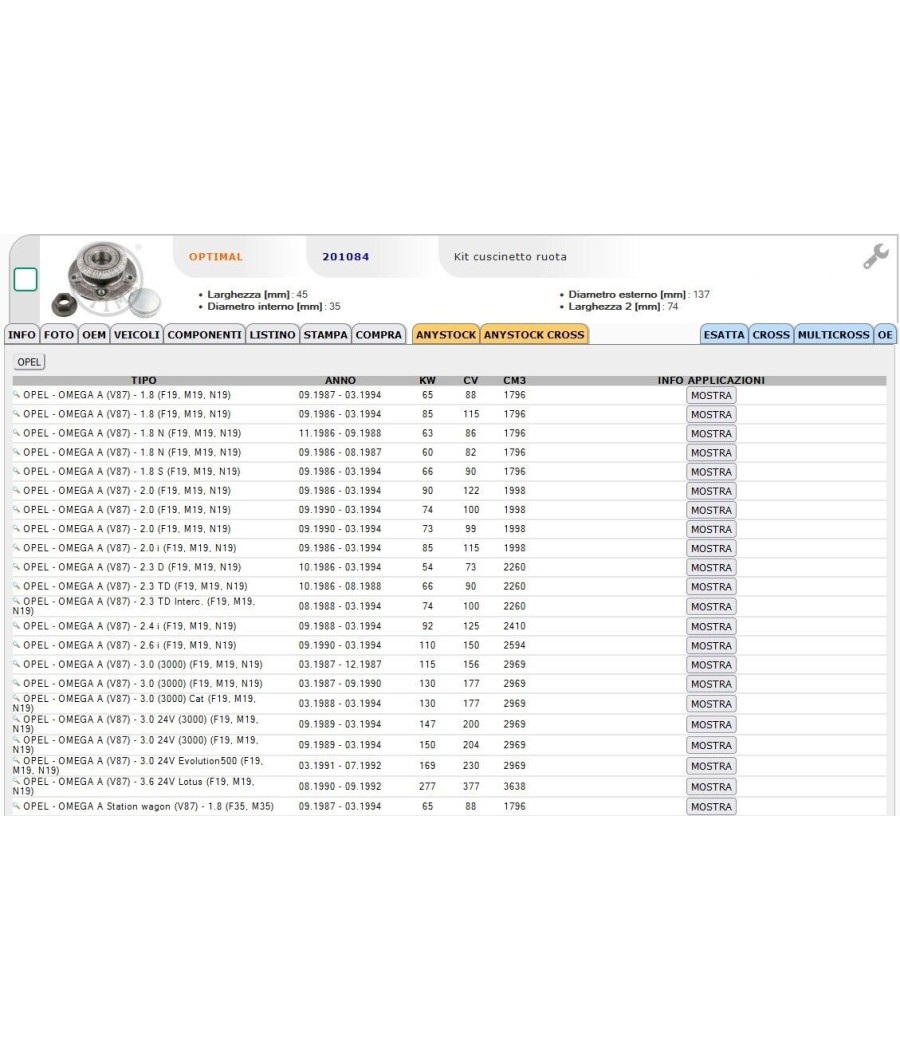The image size is (900, 1050).
Task: Click MOSTRA for Omega A 2.4 i
Action: coord(711,626)
